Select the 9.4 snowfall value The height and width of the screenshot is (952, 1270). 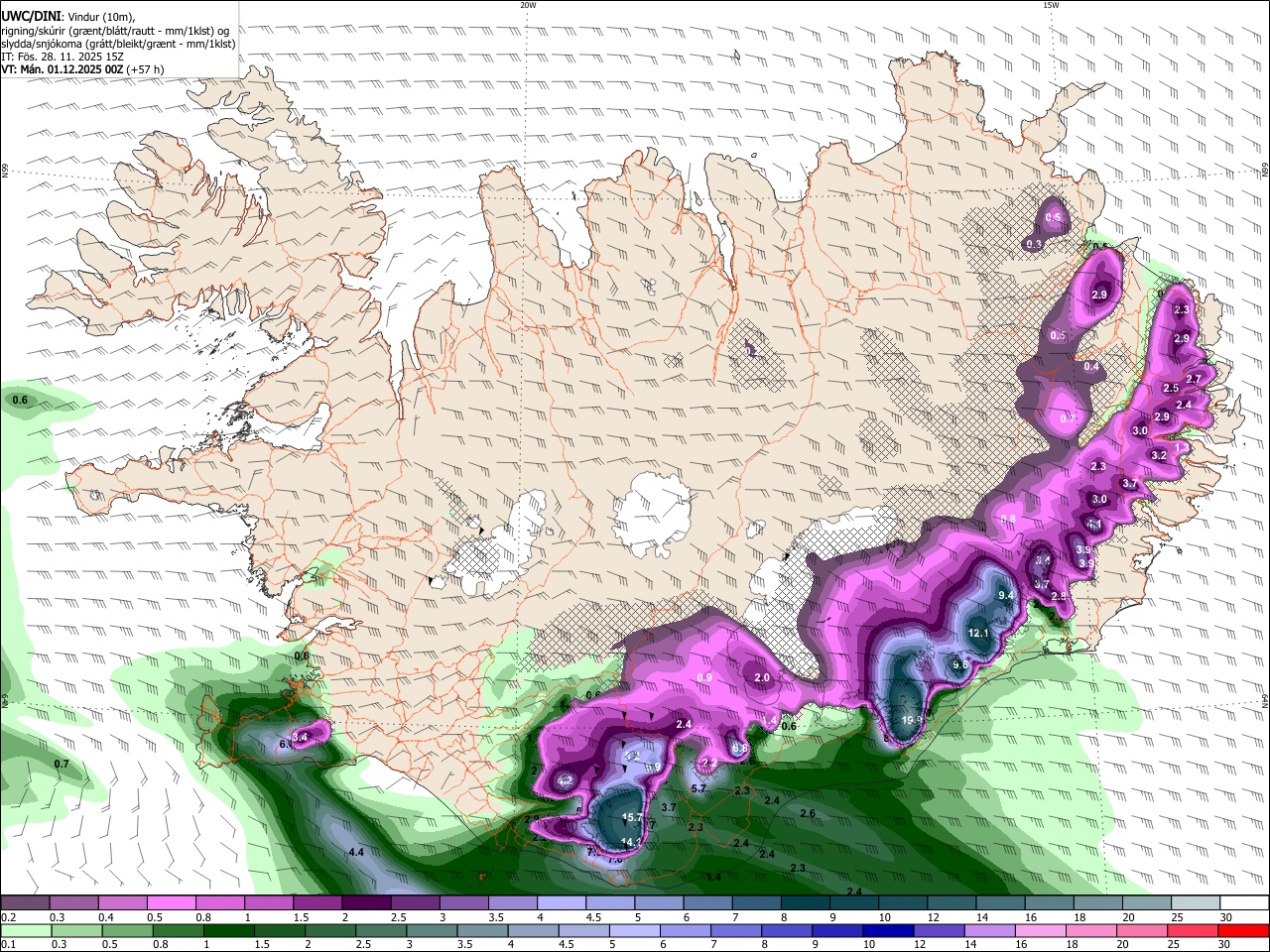pos(1005,595)
